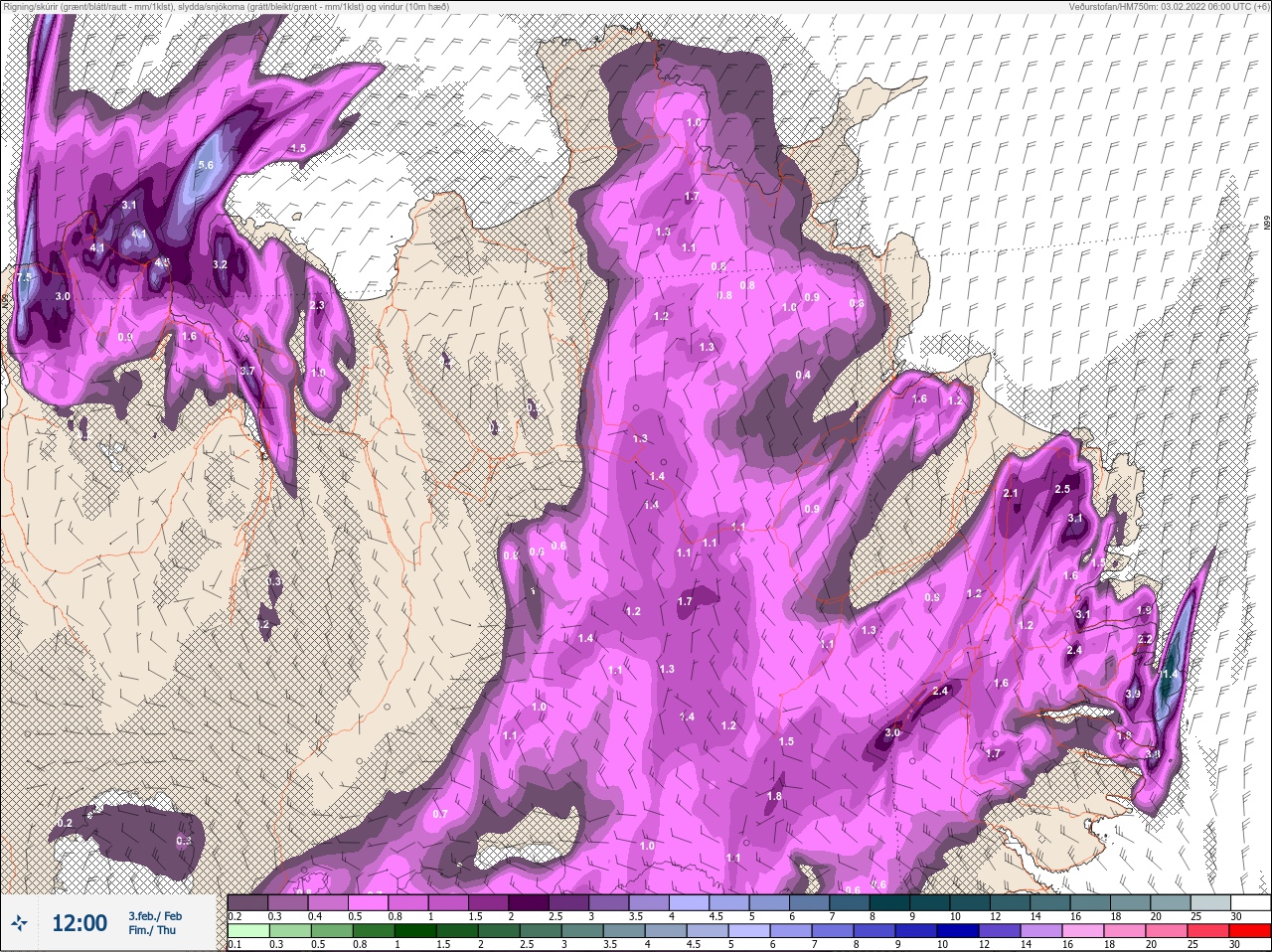Click the 12:00 forecast time label

tap(79, 923)
